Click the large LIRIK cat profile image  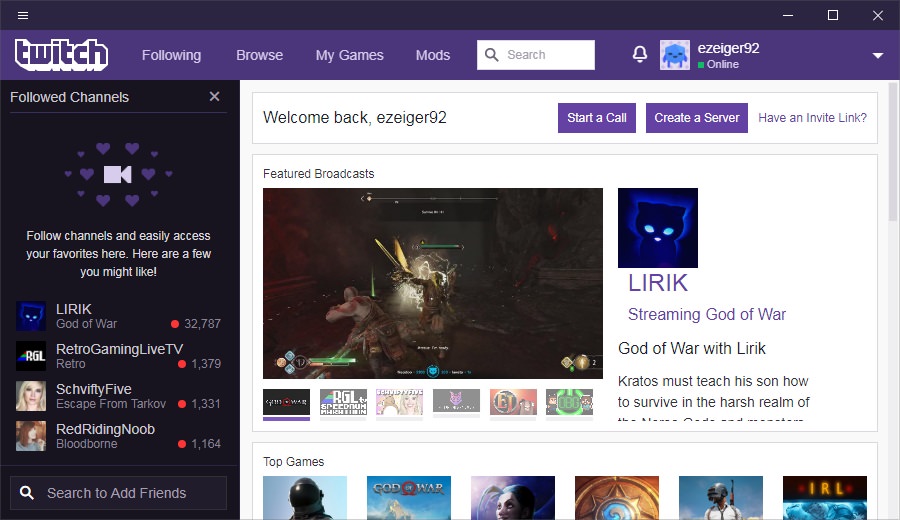click(x=658, y=228)
